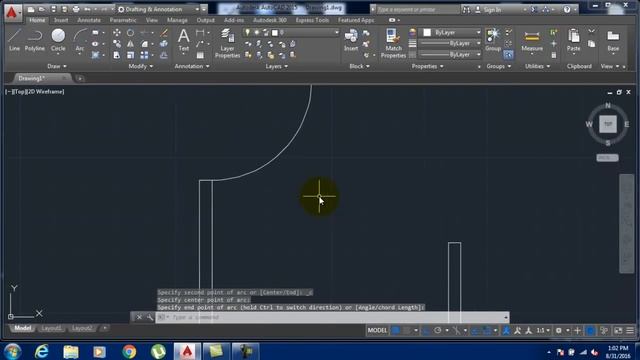
Task: Click the Paste icon
Action: [x=573, y=40]
